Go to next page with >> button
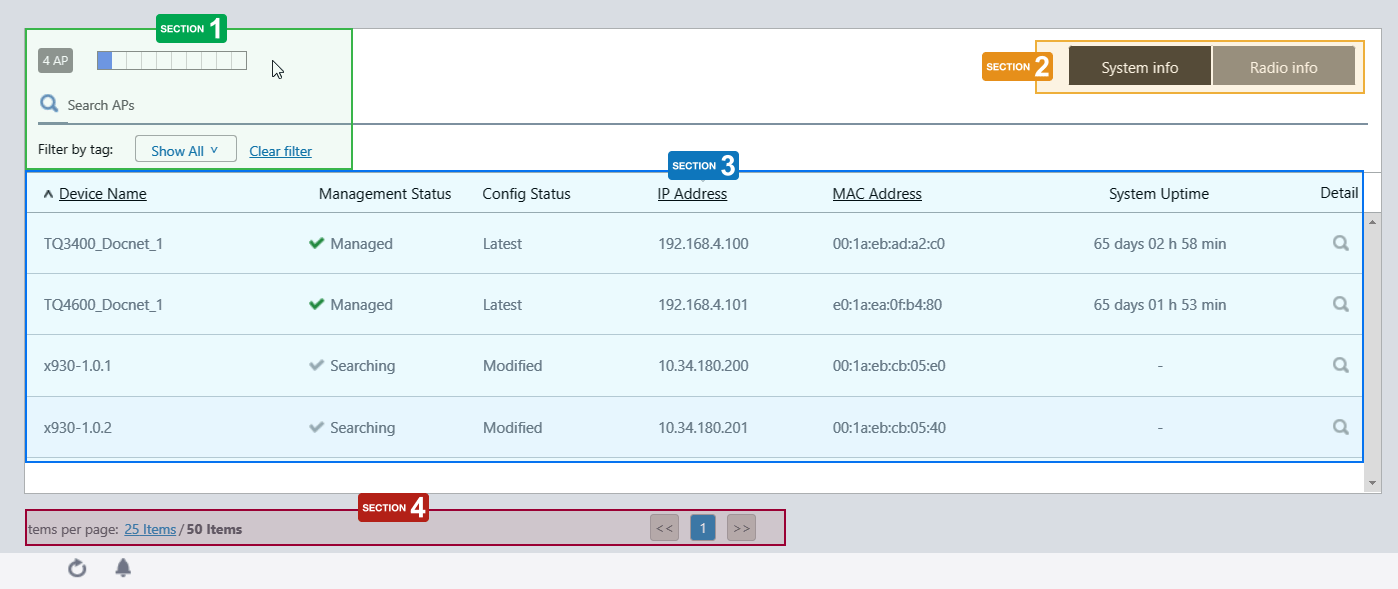The height and width of the screenshot is (589, 1398). [x=741, y=528]
